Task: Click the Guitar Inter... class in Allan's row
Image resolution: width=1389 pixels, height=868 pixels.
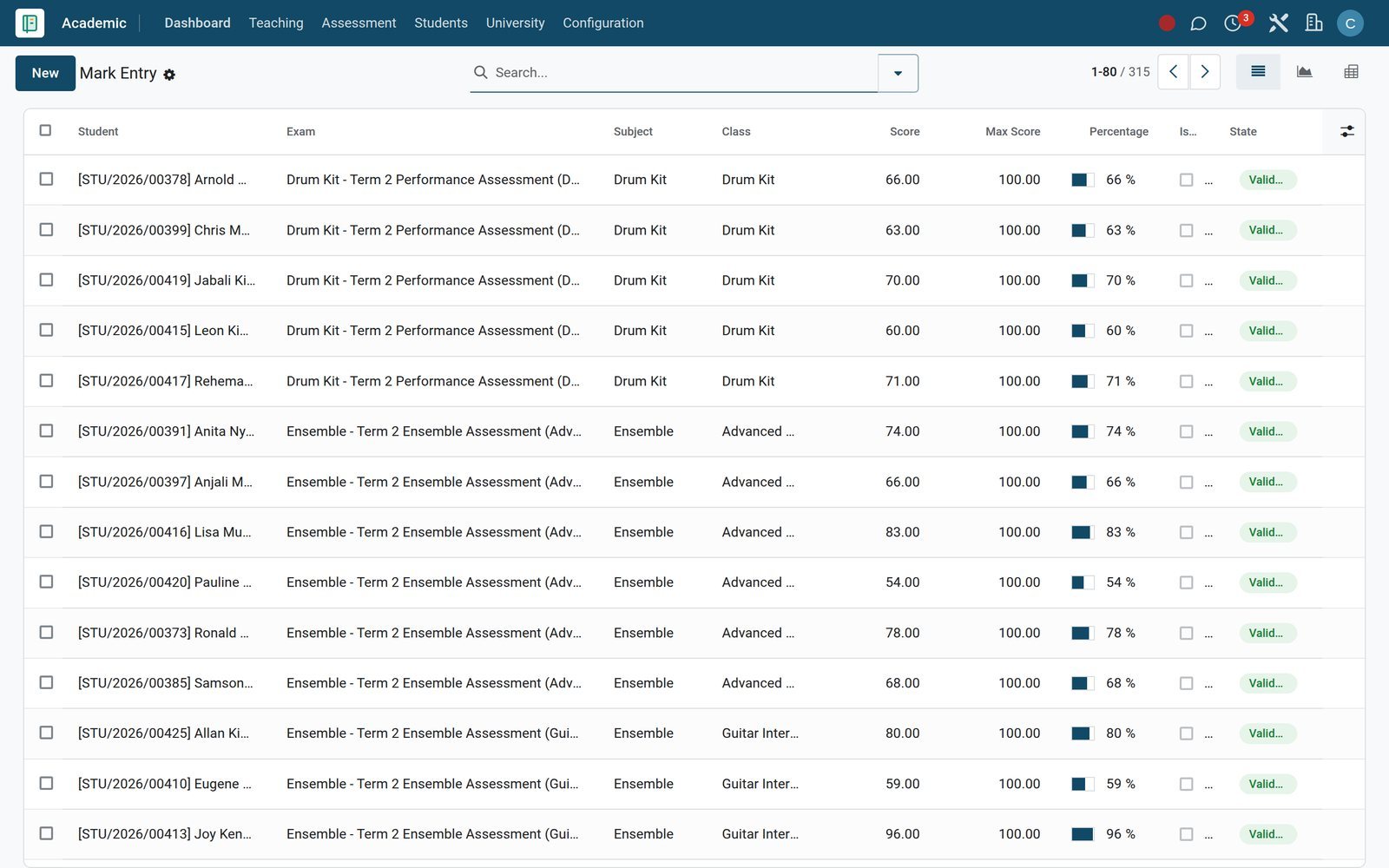Action: [760, 733]
